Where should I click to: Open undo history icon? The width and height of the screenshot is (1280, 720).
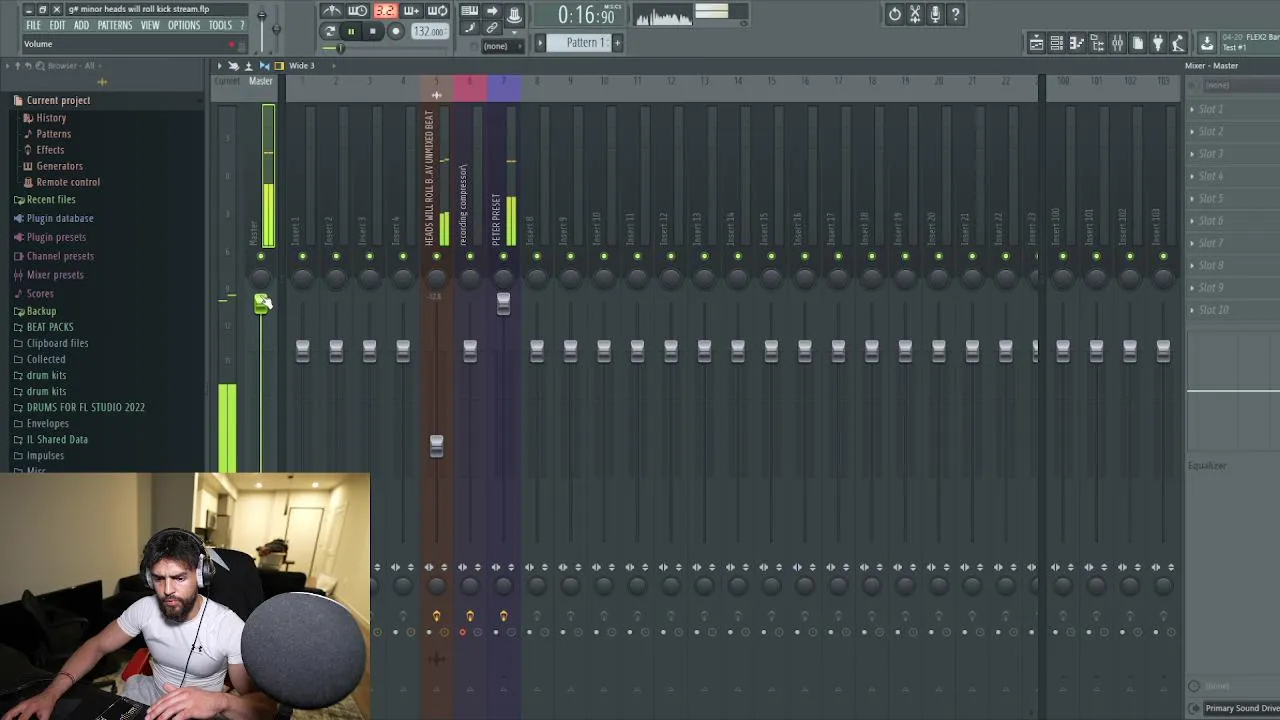895,14
